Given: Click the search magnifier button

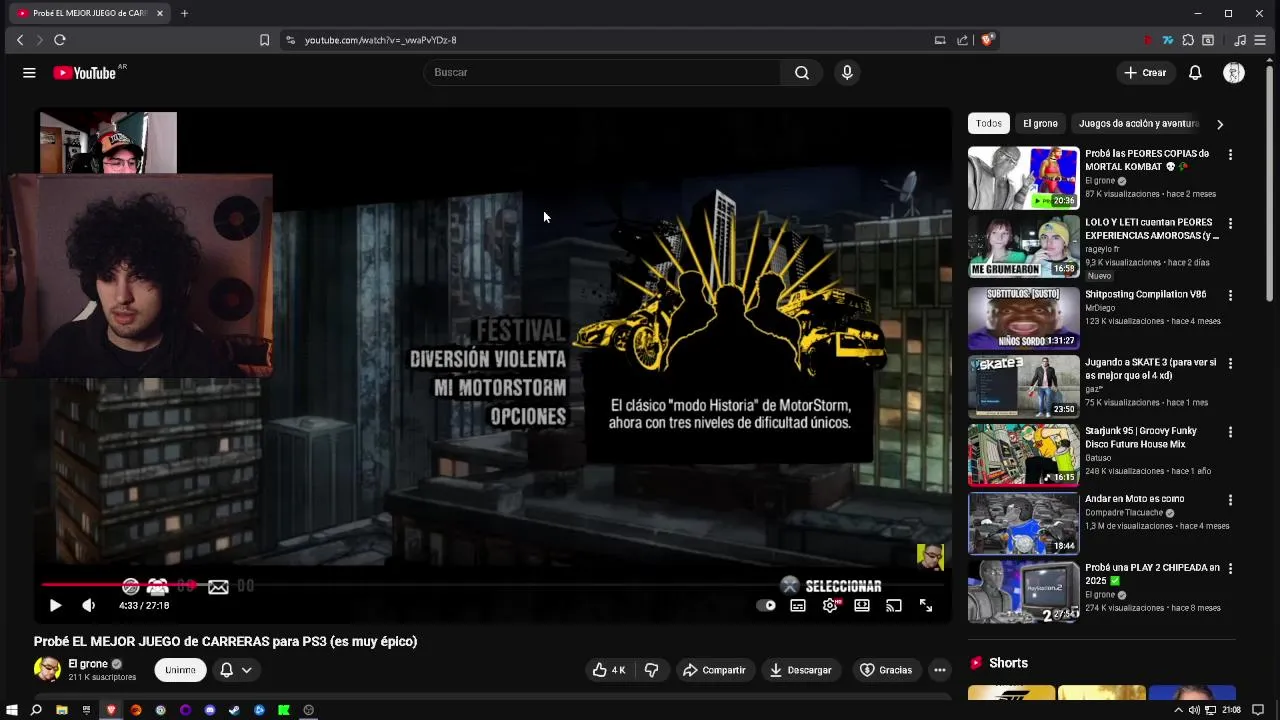Looking at the screenshot, I should click(801, 73).
